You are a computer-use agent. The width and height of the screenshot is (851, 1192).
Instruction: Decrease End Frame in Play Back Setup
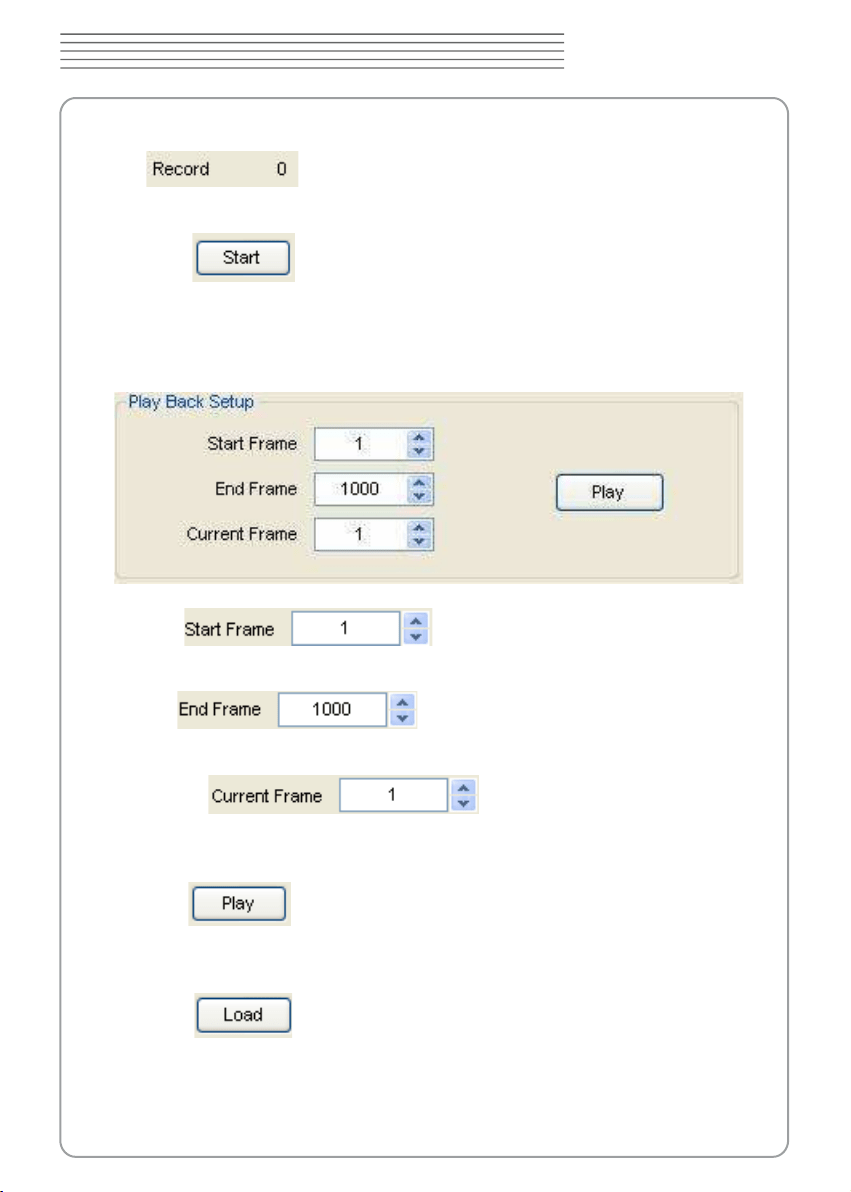pos(419,496)
